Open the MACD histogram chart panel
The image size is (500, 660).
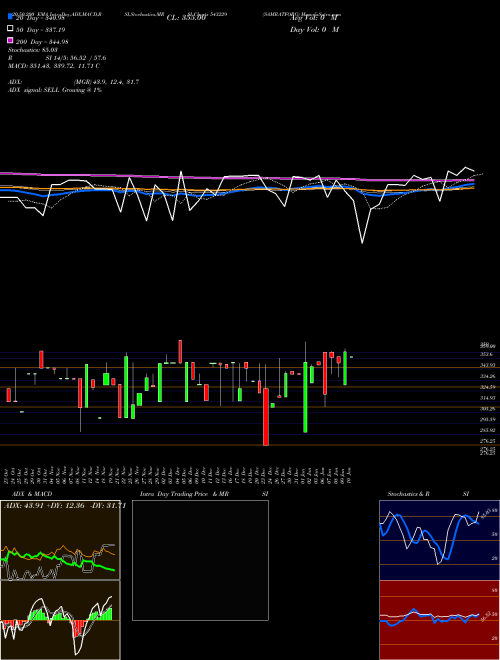coord(60,620)
